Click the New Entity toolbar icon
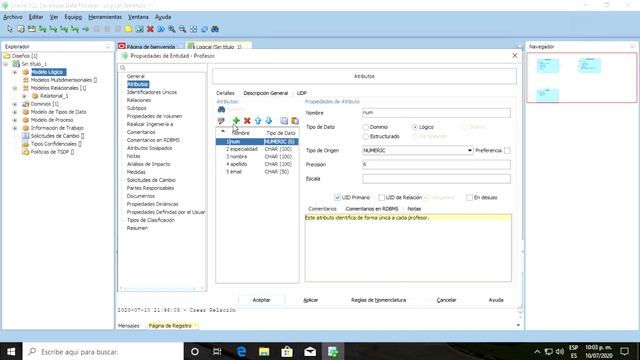 click(x=21, y=29)
